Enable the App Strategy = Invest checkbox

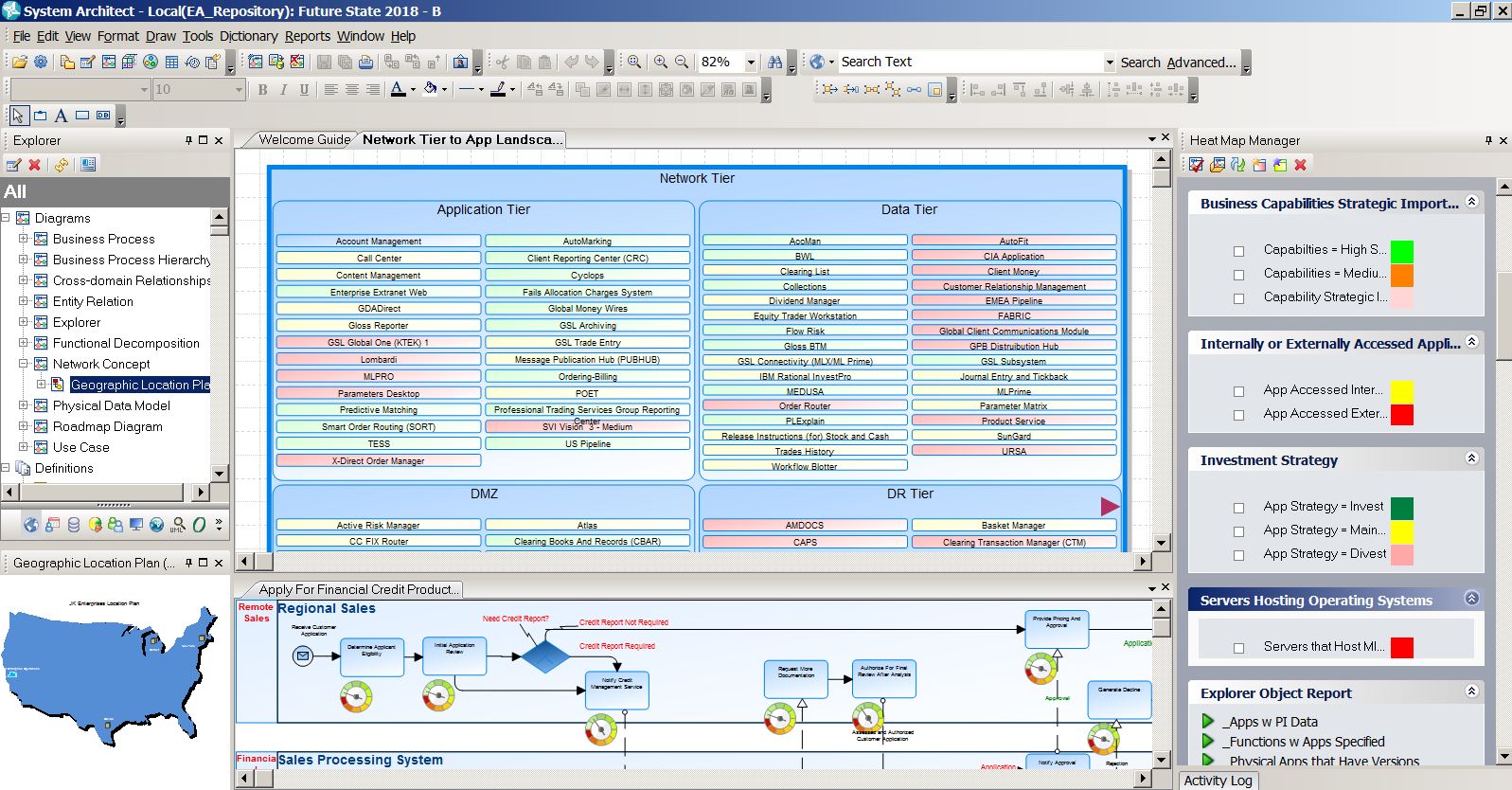1238,508
